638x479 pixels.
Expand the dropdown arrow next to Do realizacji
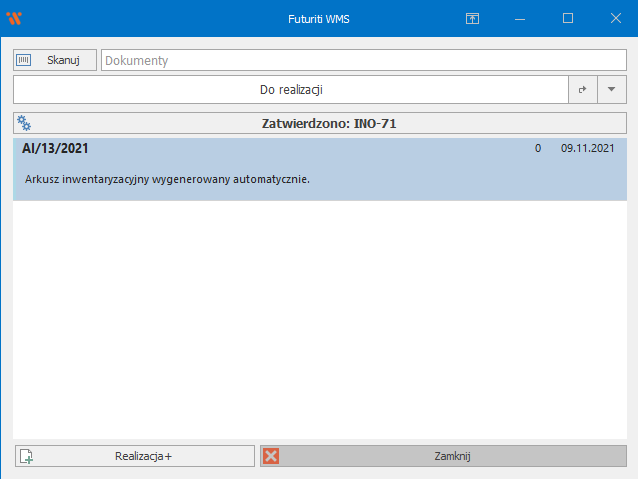click(611, 90)
